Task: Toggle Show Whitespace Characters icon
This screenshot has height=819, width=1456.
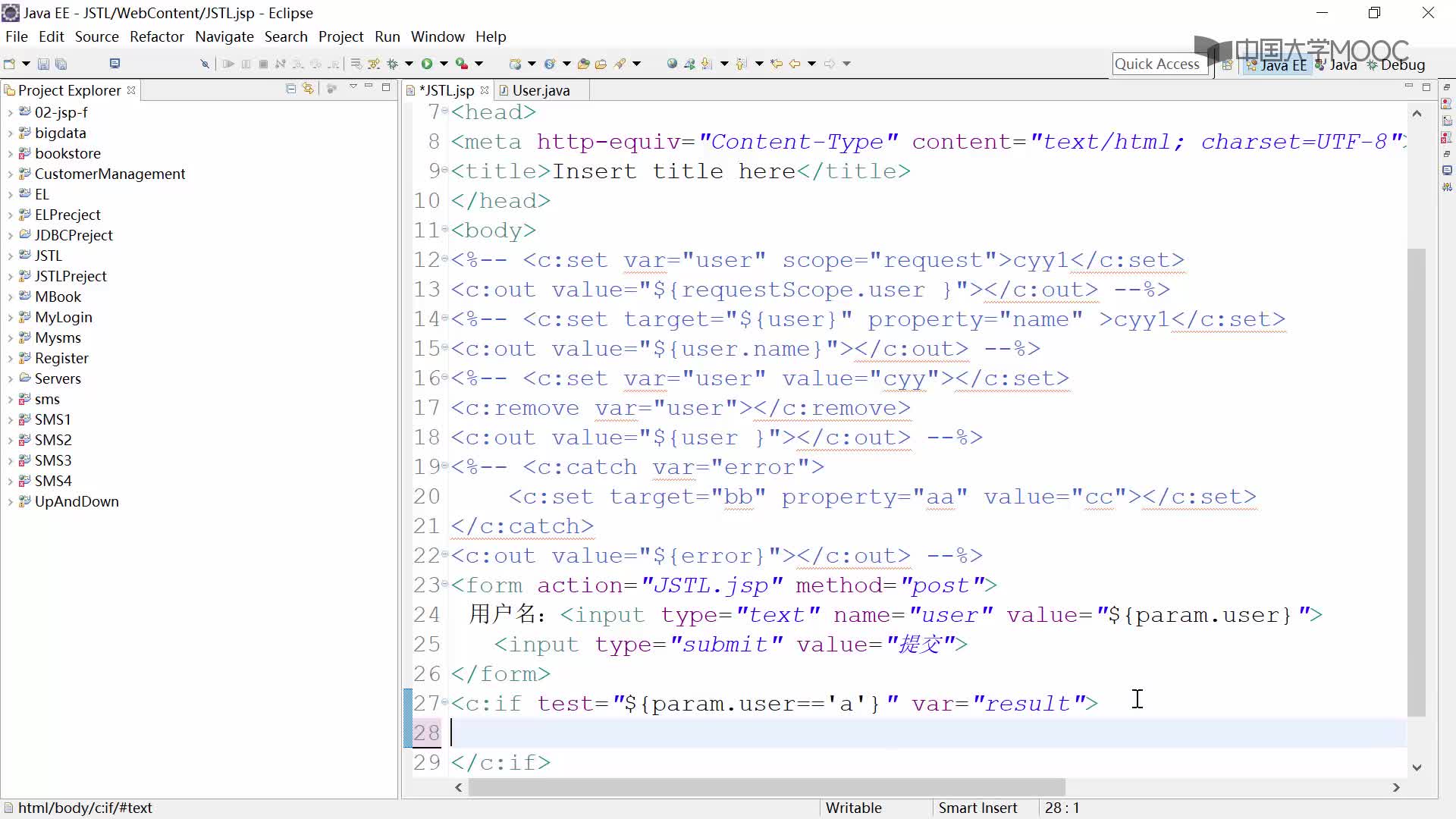Action: pyautogui.click(x=374, y=64)
